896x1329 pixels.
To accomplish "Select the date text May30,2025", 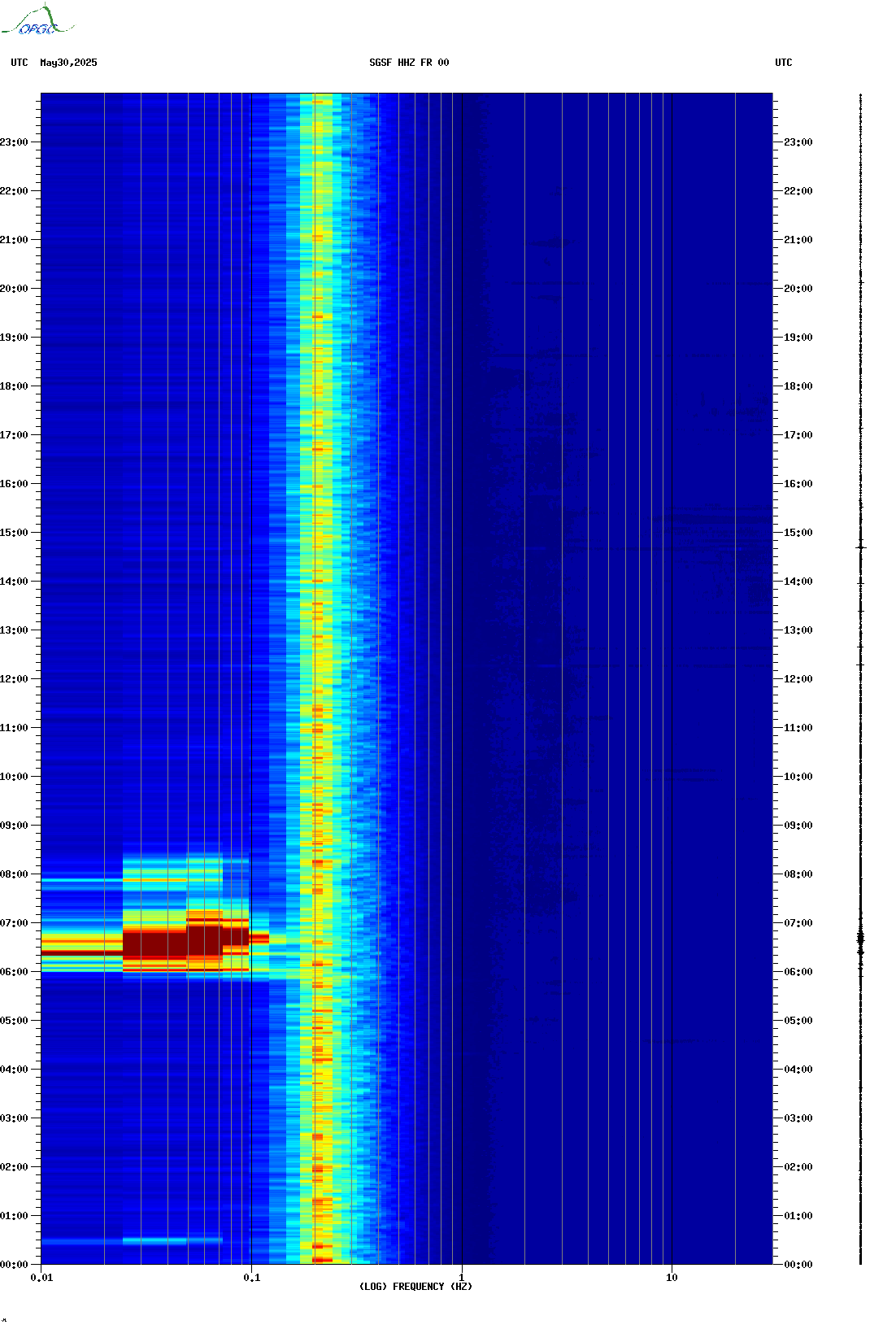I will pos(68,63).
